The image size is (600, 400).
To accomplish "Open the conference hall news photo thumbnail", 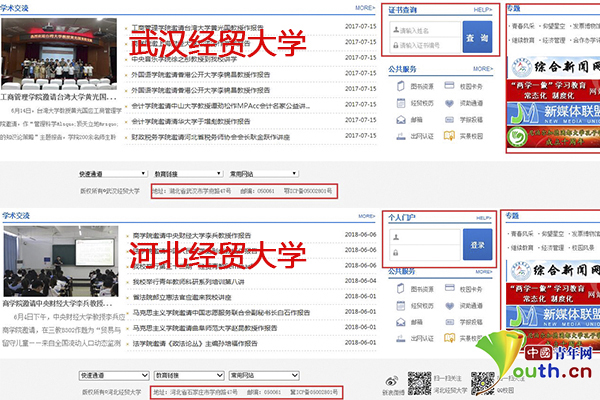I will tap(59, 54).
